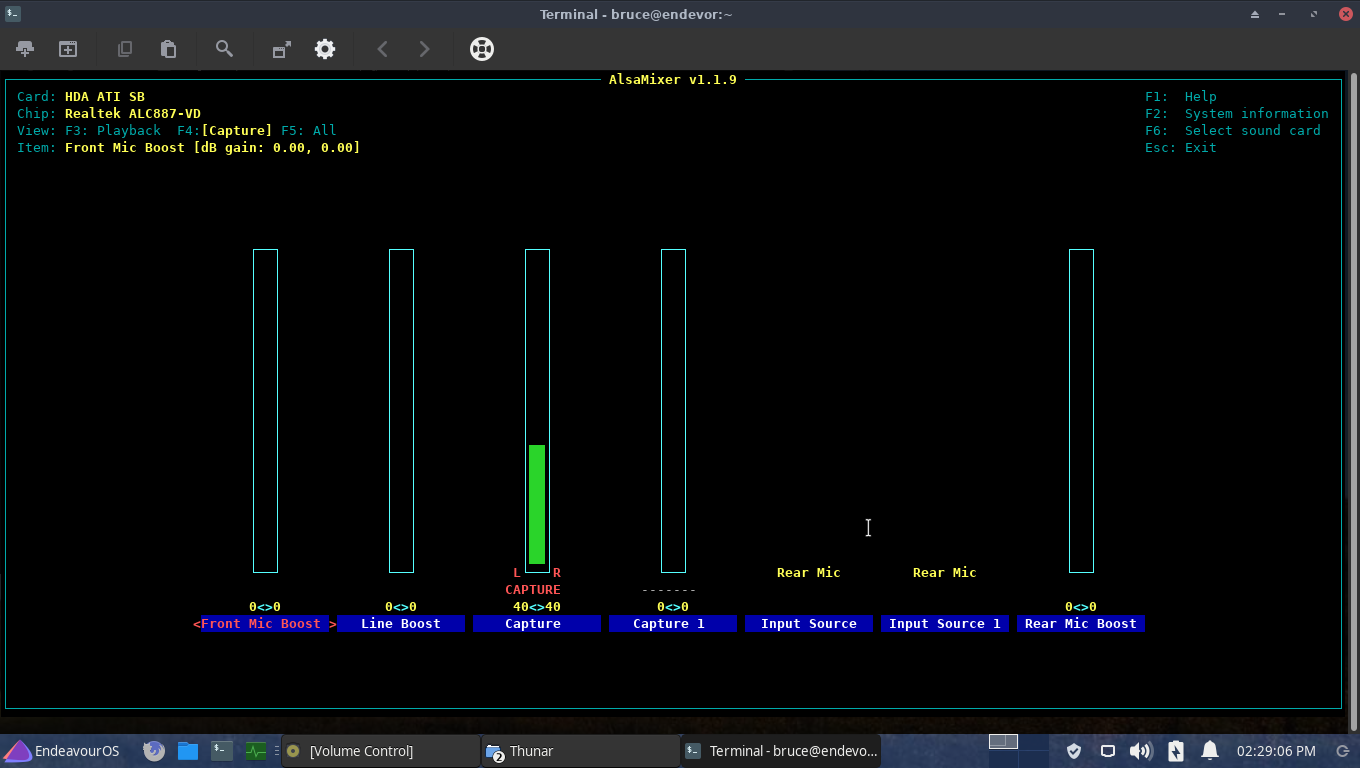Open the EndeavourOS application menu
Viewport: 1360px width, 768px height.
tap(62, 751)
